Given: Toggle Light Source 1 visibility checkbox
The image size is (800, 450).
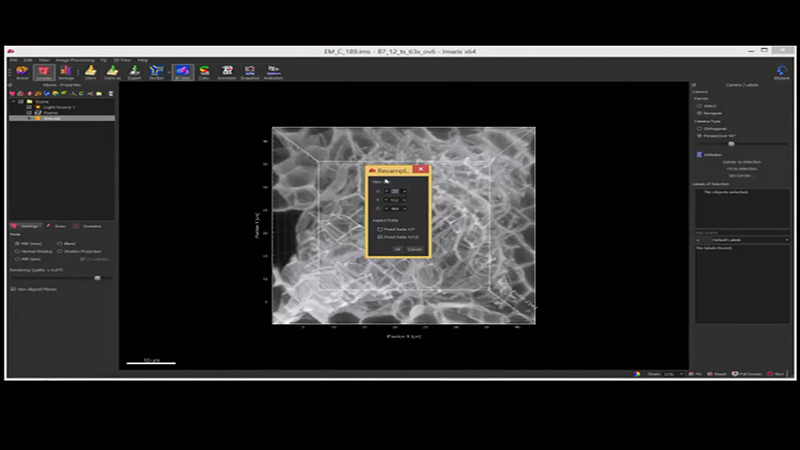Looking at the screenshot, I should [29, 107].
